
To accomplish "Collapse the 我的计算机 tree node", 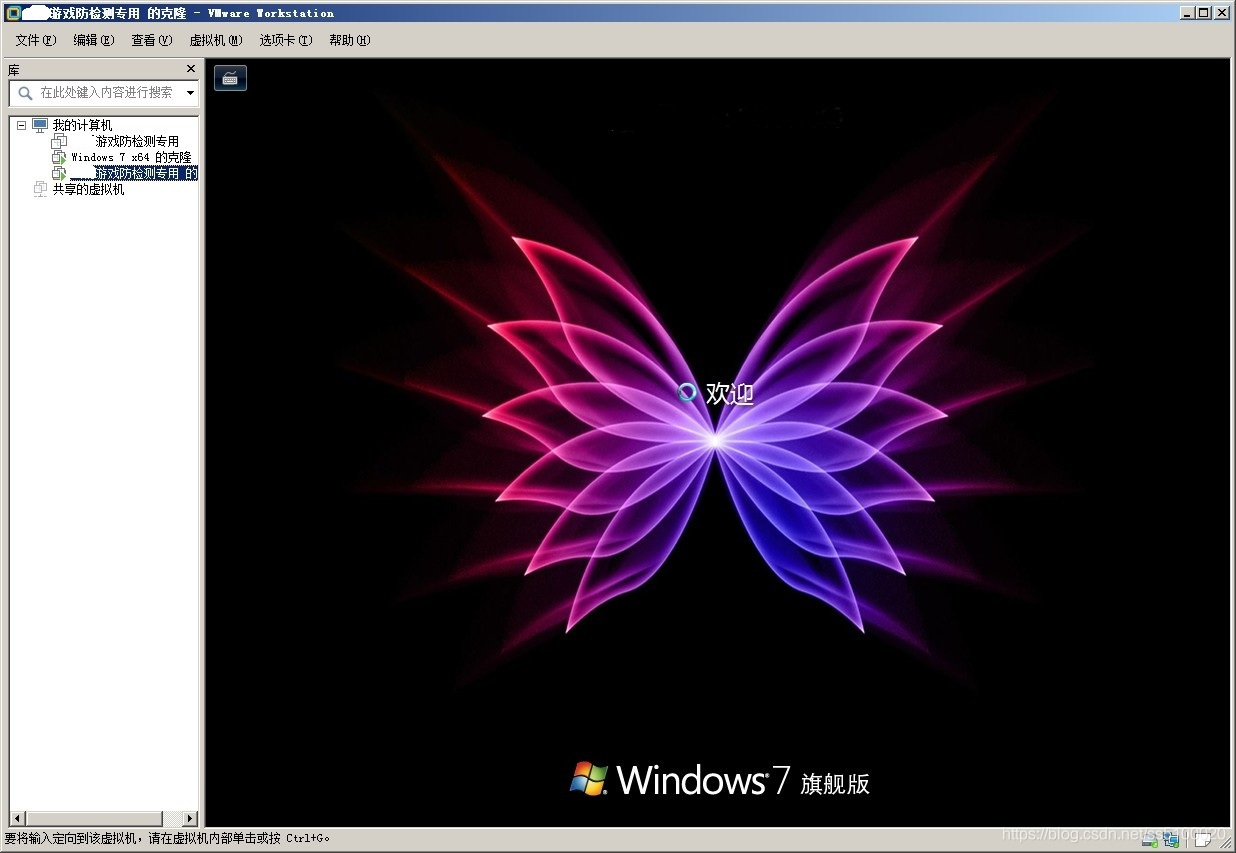I will (x=21, y=125).
